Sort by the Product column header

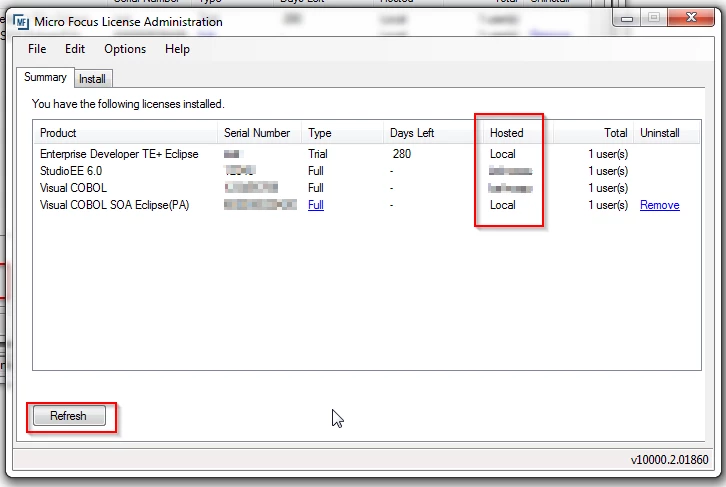(125, 133)
